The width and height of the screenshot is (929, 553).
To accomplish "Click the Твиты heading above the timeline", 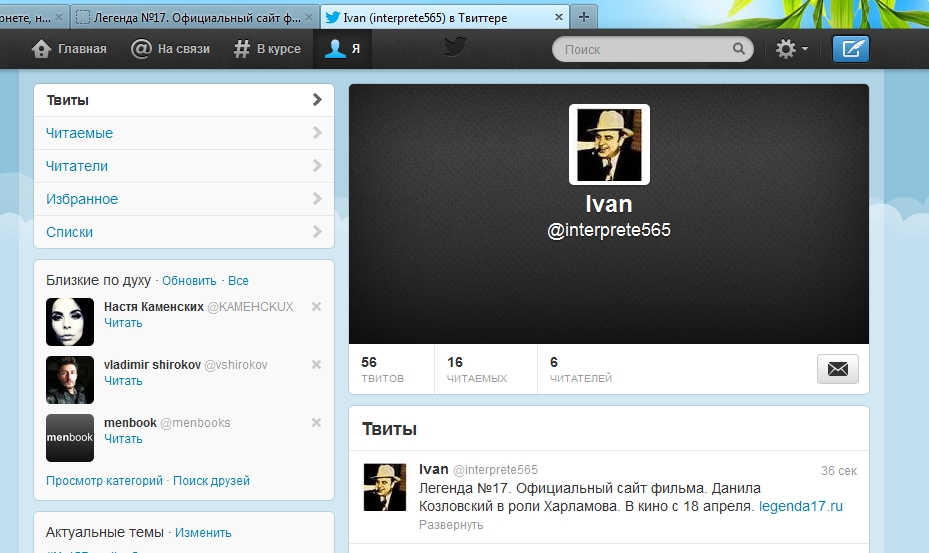I will 389,429.
